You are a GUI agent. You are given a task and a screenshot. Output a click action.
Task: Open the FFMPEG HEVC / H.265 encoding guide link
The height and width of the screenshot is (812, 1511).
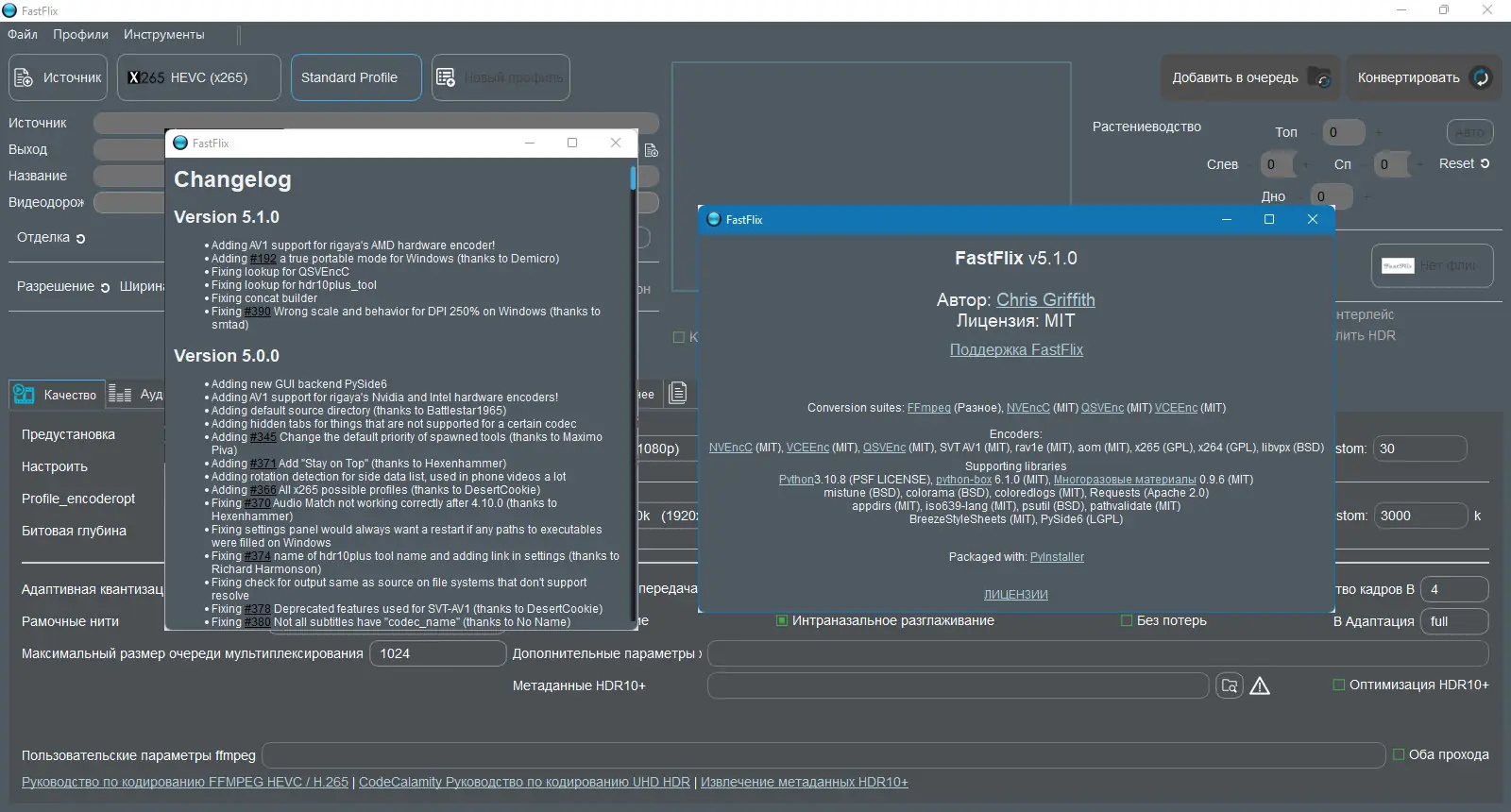[185, 782]
